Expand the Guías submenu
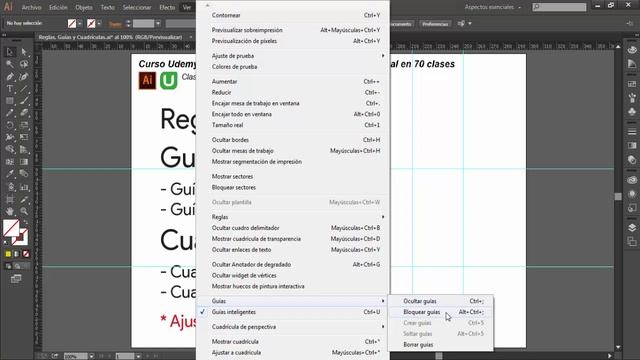The height and width of the screenshot is (360, 640). click(x=293, y=301)
